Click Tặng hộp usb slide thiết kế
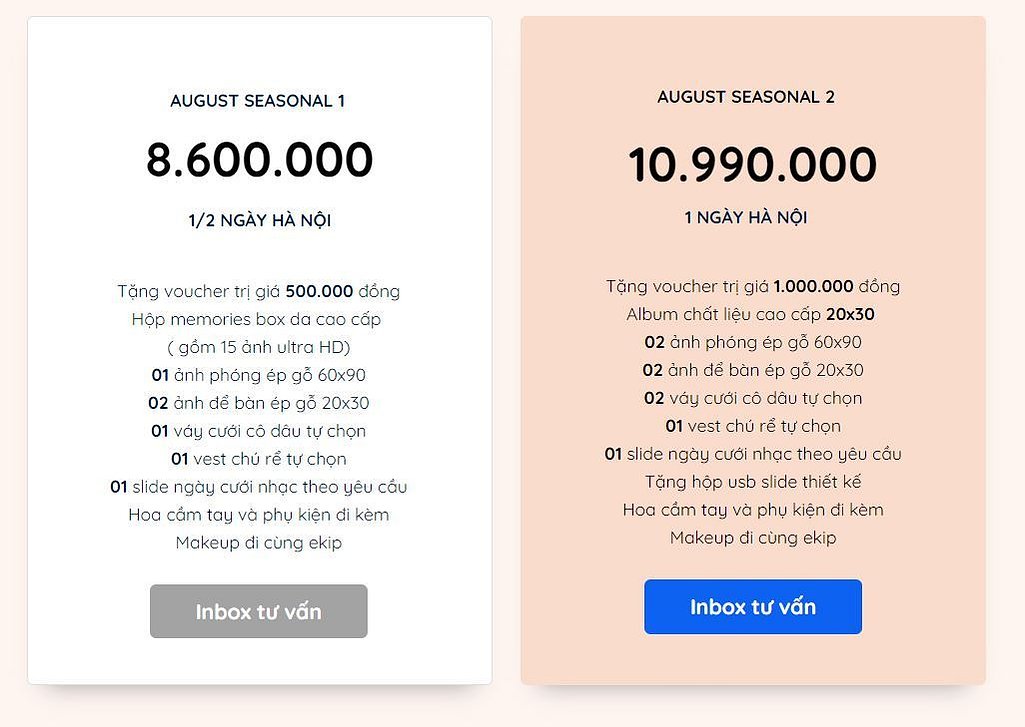Screen dimensions: 1025x727 [753, 482]
